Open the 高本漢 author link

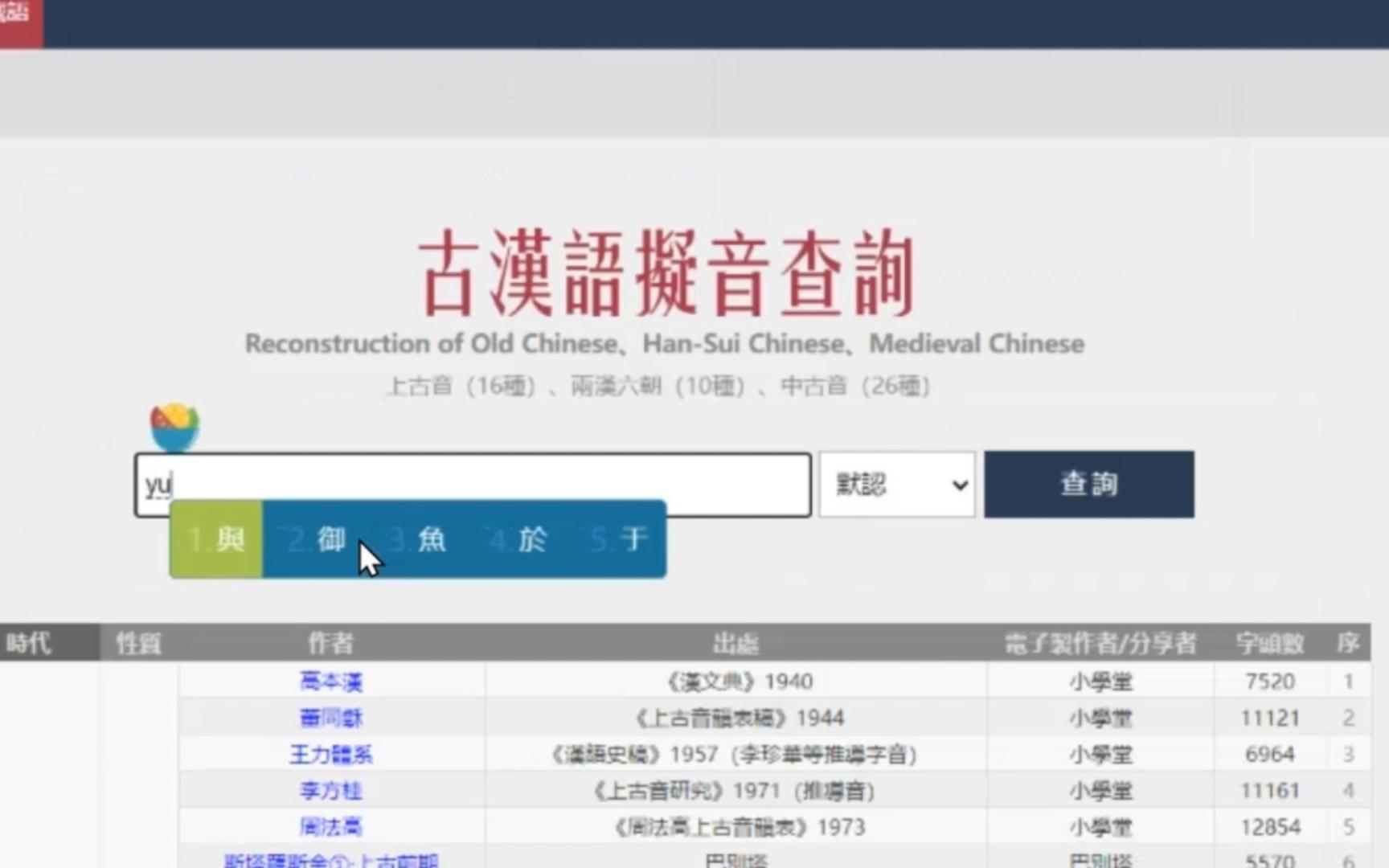[x=331, y=682]
